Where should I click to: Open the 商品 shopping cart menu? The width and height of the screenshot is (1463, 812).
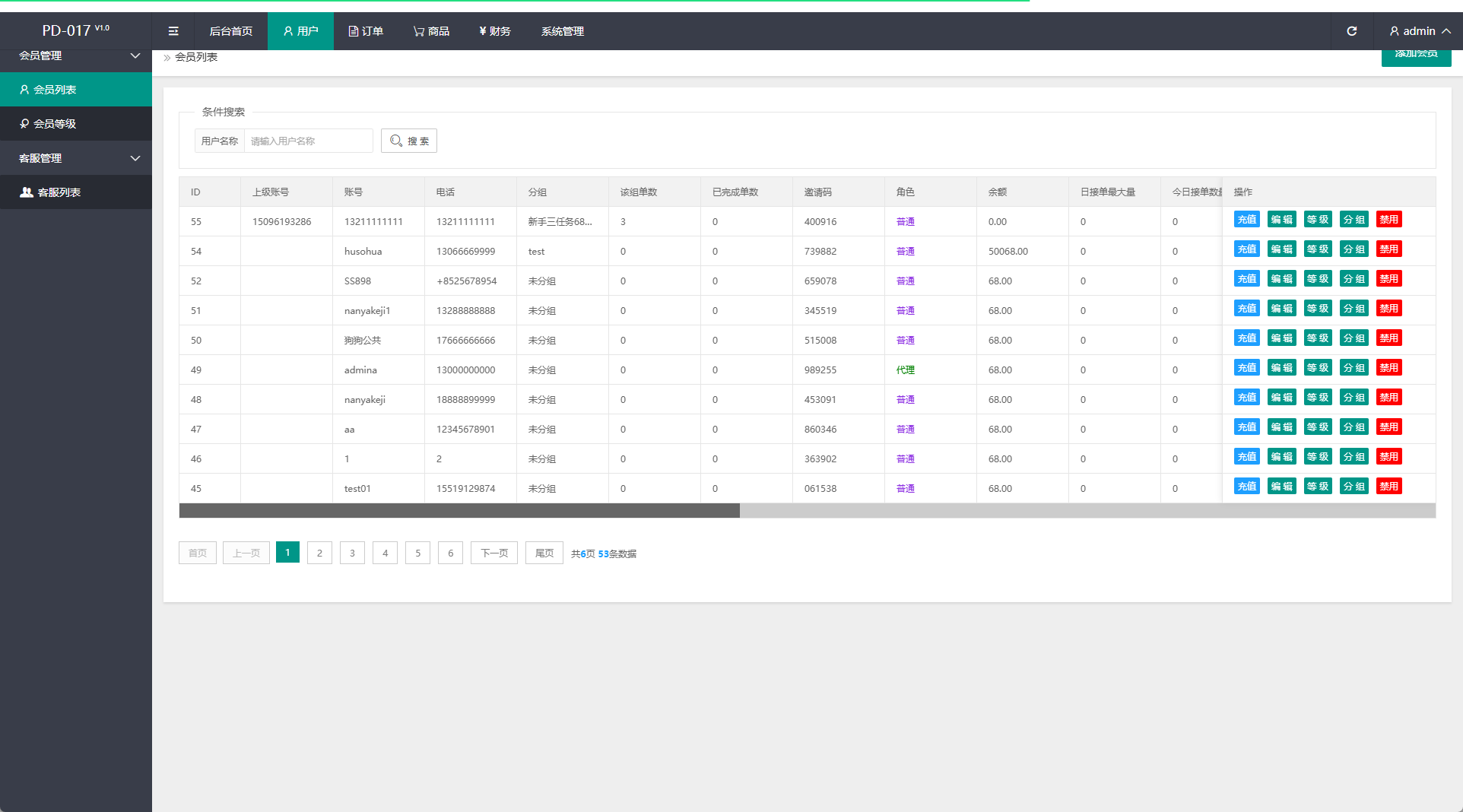coord(431,31)
